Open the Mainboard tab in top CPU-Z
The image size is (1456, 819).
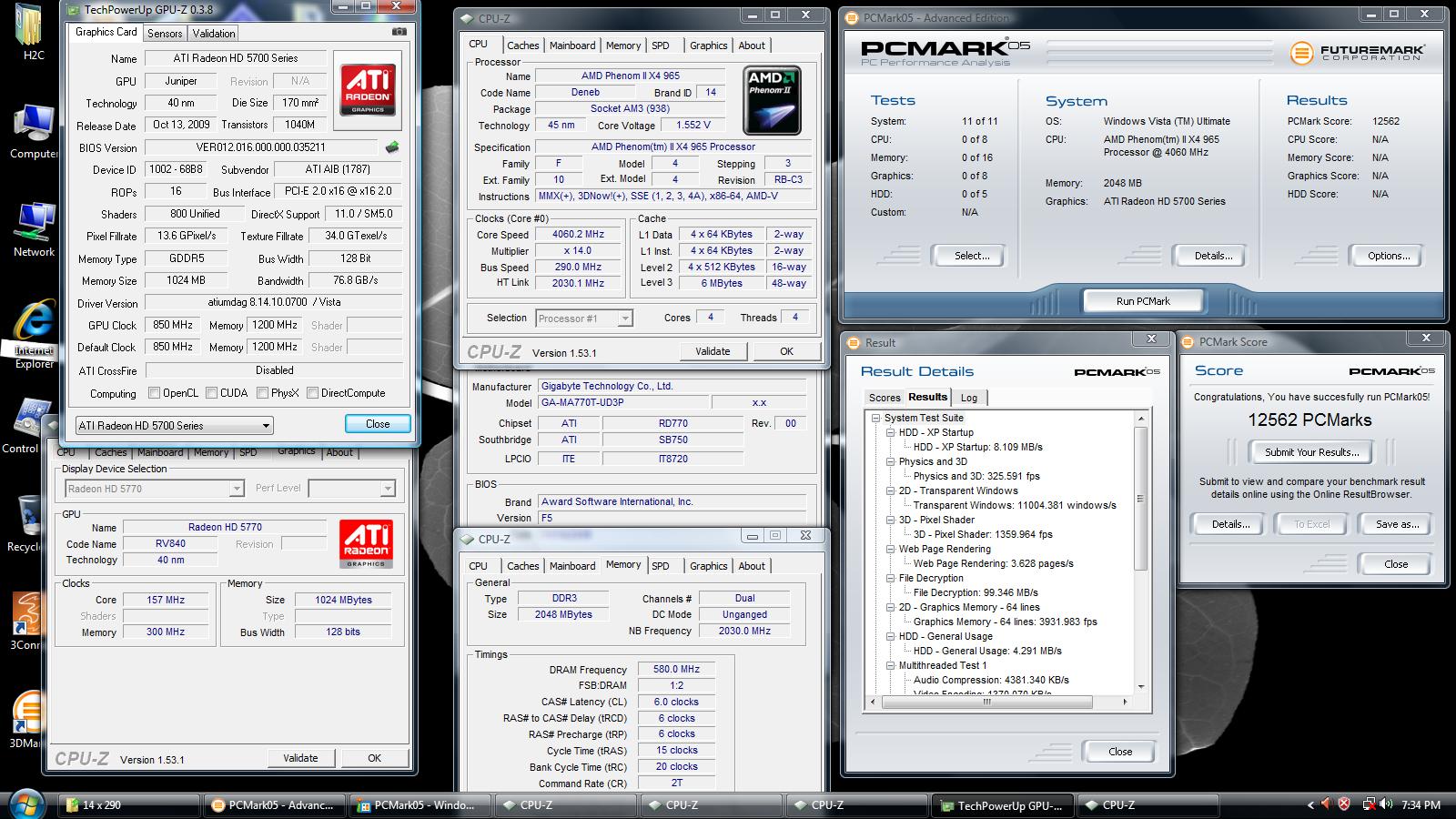[572, 45]
